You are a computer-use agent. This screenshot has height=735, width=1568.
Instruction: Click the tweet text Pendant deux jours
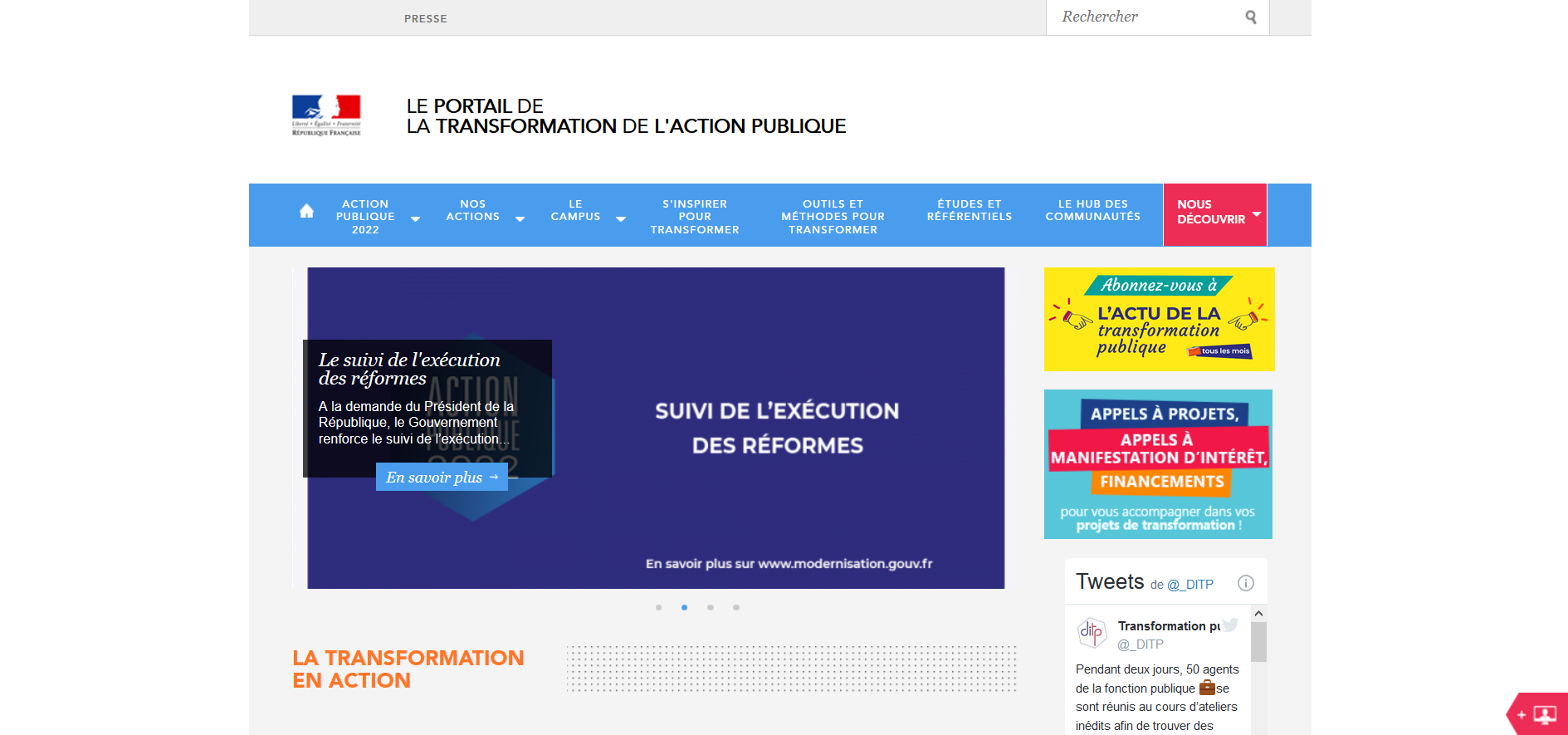pyautogui.click(x=1157, y=698)
